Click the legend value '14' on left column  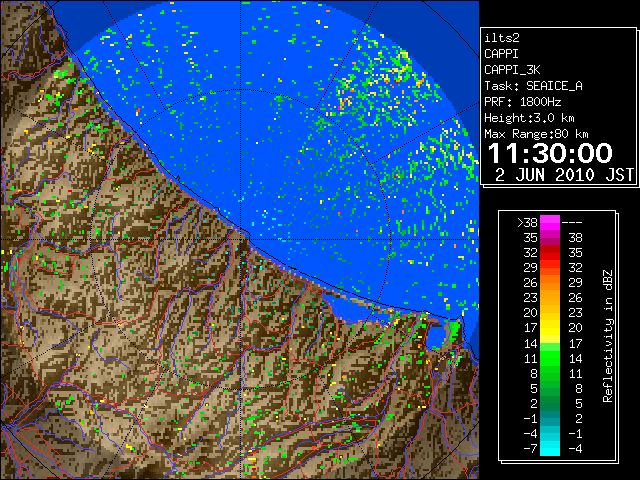(x=531, y=344)
